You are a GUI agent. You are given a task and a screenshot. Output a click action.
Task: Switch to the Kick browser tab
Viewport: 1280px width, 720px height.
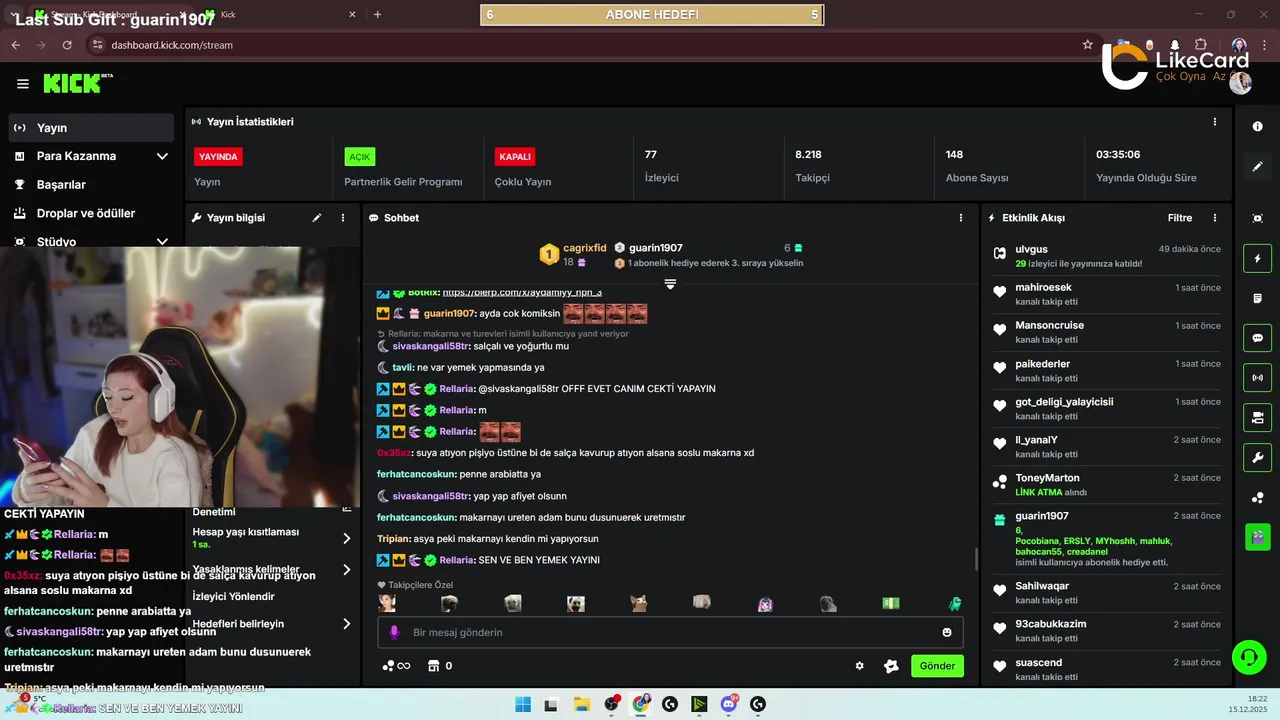280,15
